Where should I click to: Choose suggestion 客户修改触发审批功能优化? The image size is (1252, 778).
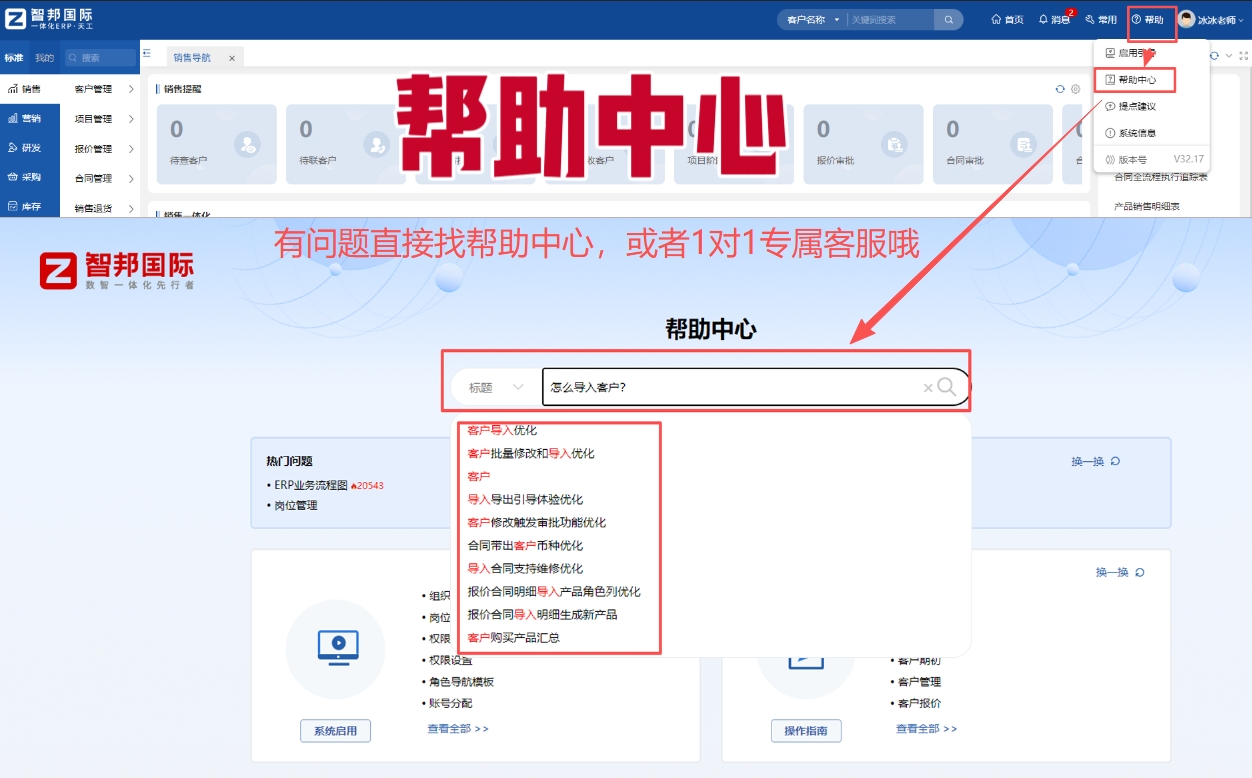point(536,522)
